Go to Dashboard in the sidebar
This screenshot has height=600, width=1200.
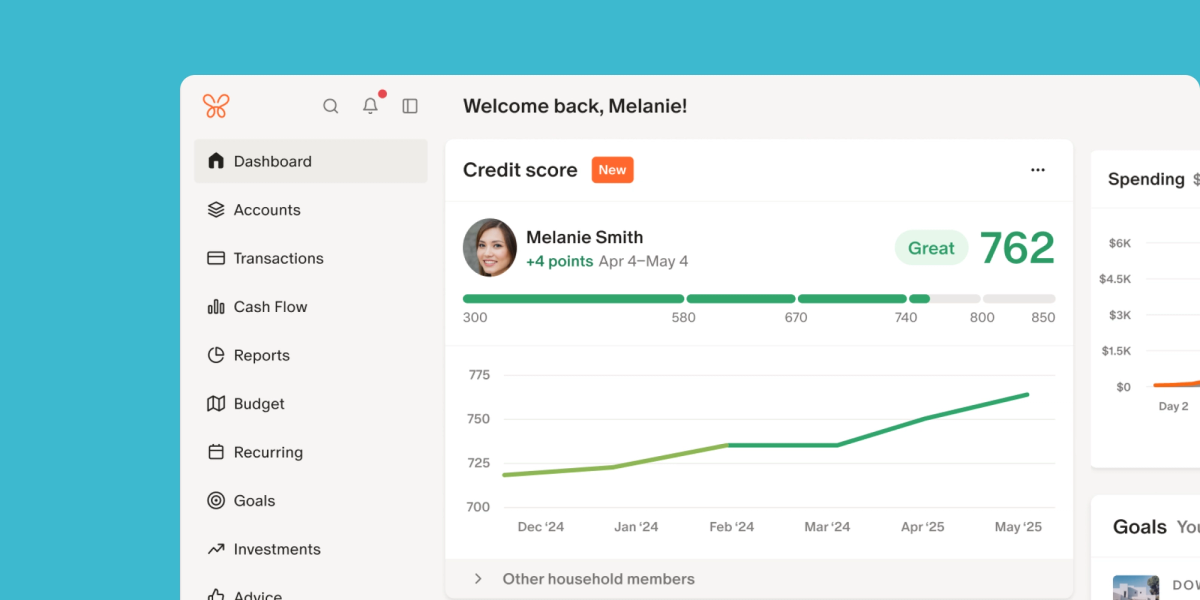tap(311, 161)
